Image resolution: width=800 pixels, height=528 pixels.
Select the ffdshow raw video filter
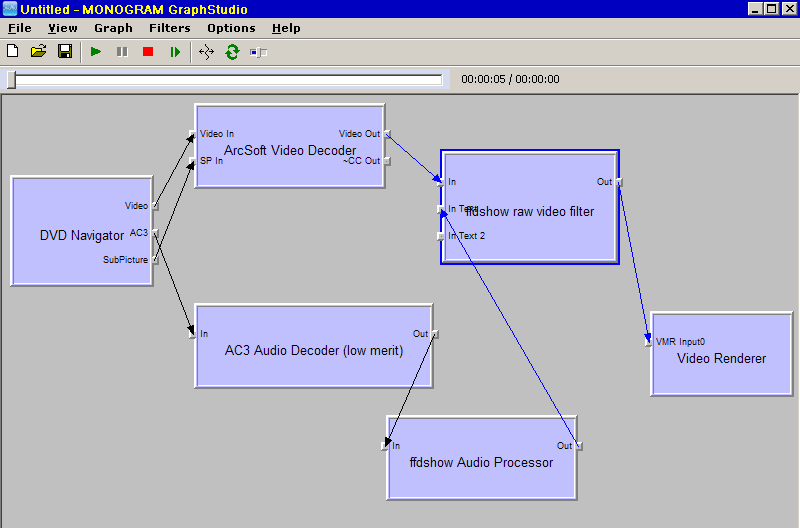tap(530, 207)
